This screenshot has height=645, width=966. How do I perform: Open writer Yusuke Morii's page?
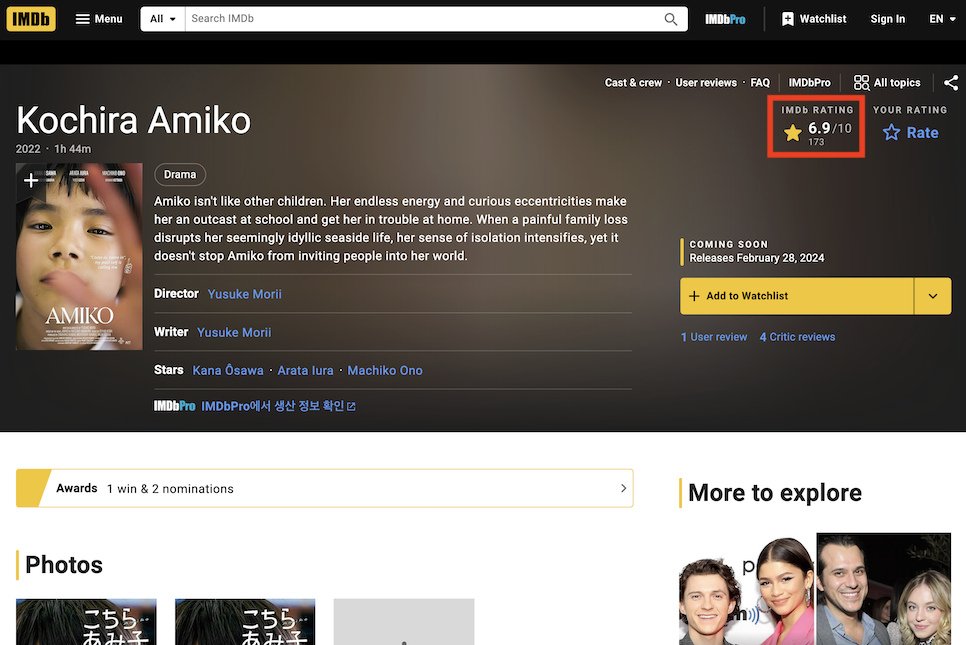(234, 333)
